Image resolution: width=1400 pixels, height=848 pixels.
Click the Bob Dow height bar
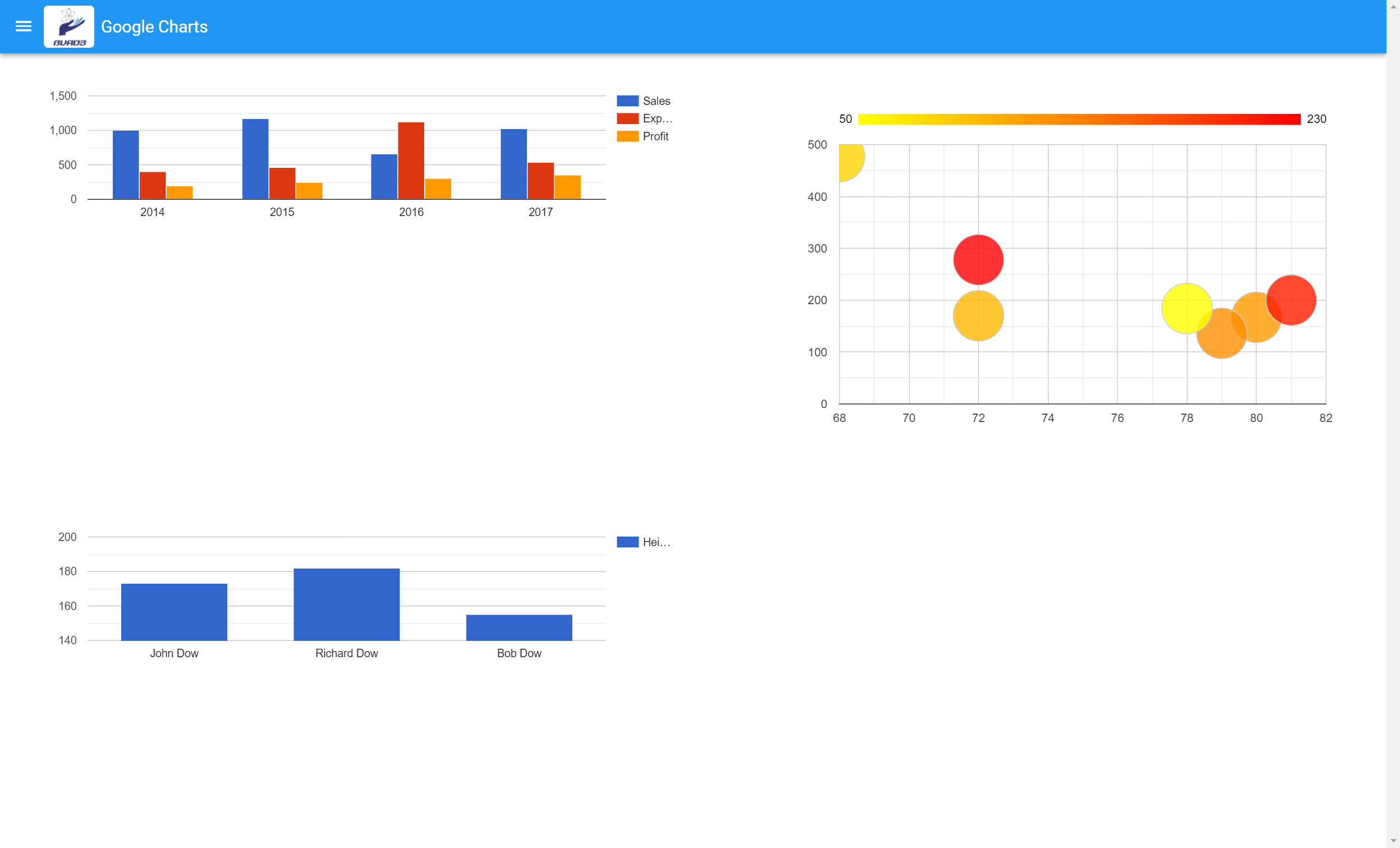[x=518, y=627]
